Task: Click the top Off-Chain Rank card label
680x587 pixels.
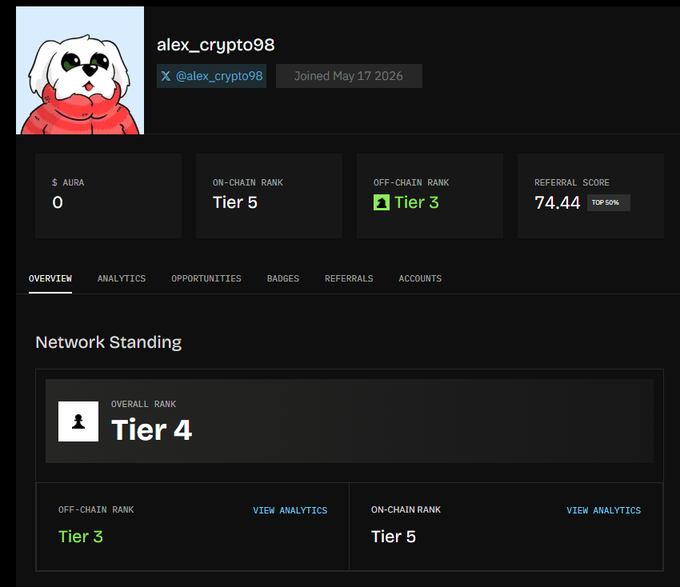Action: [x=411, y=183]
